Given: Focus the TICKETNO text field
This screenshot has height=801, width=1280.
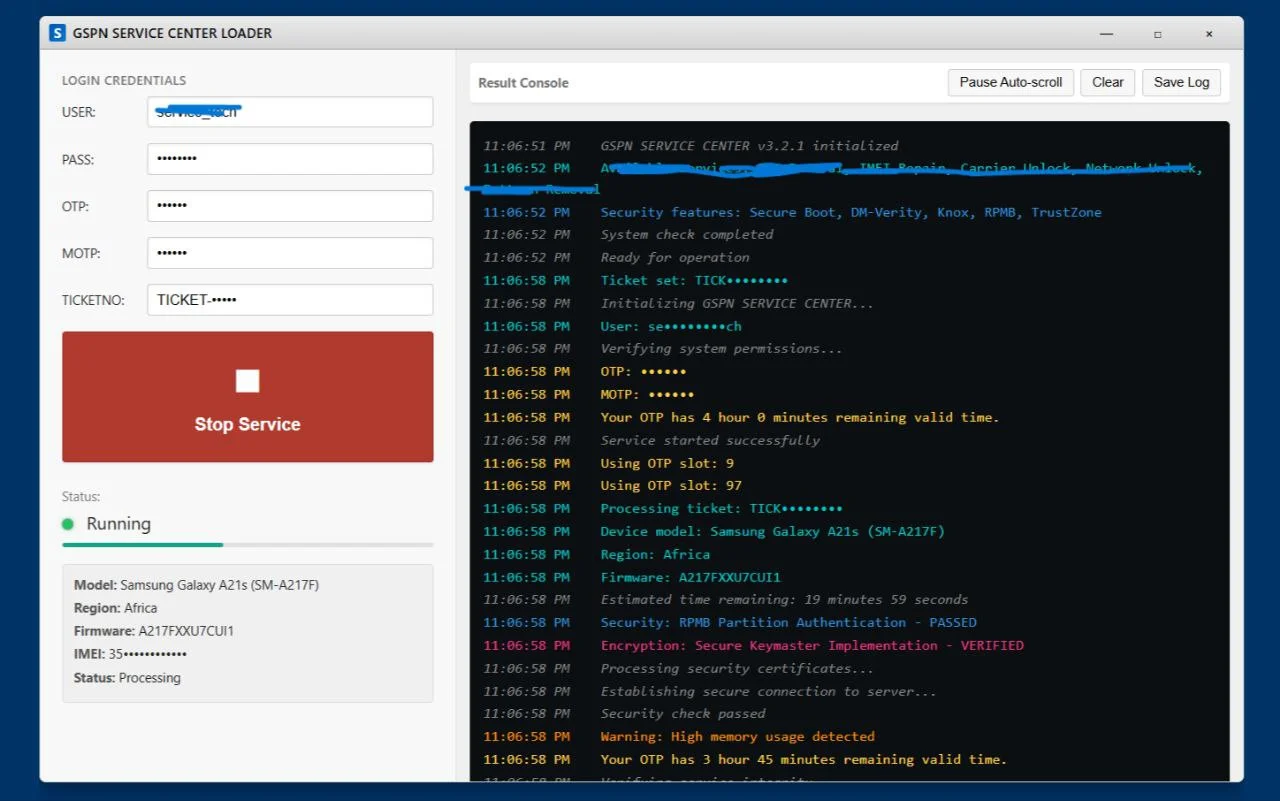Looking at the screenshot, I should [x=290, y=300].
